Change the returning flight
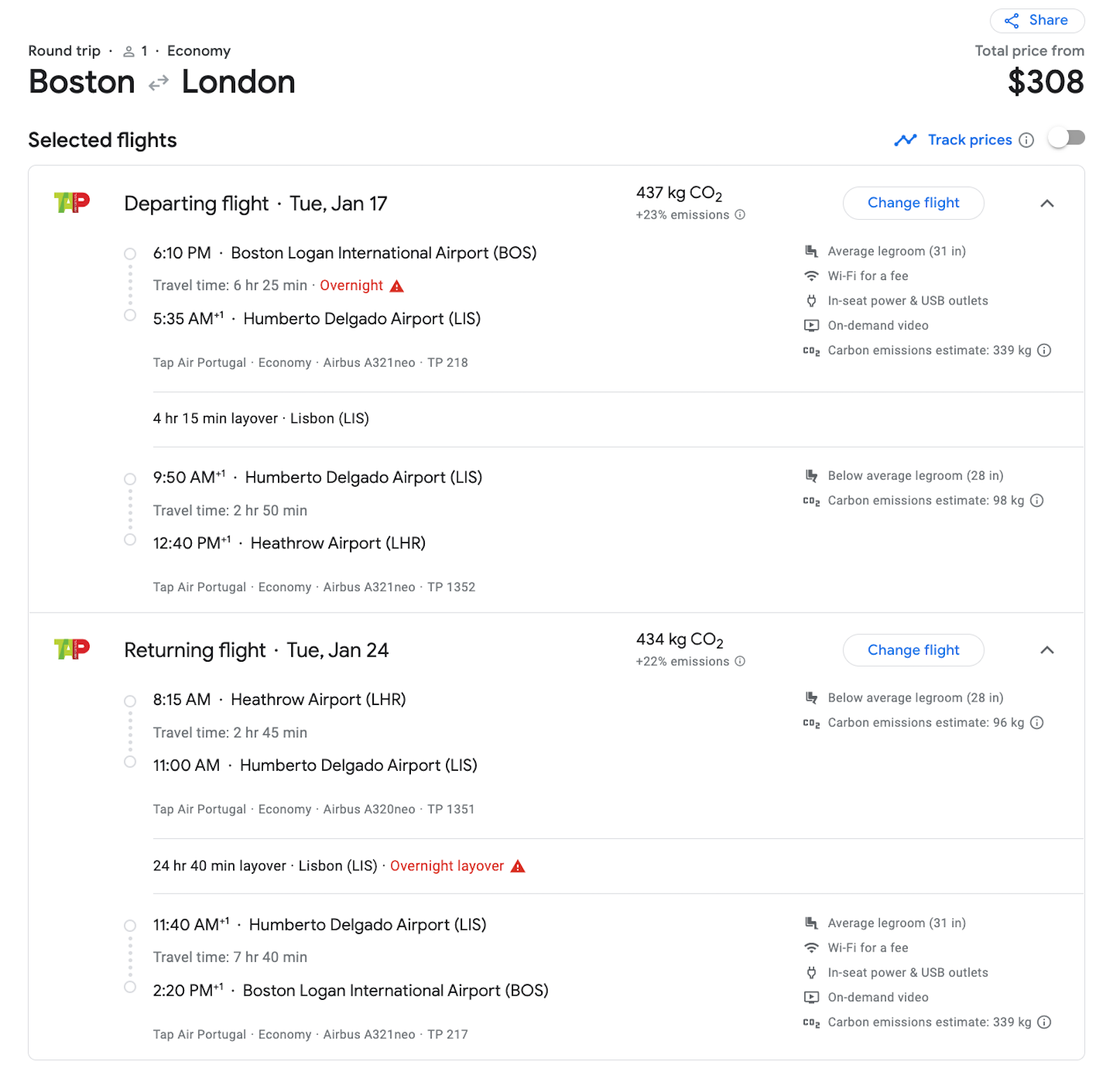The width and height of the screenshot is (1120, 1072). (913, 650)
